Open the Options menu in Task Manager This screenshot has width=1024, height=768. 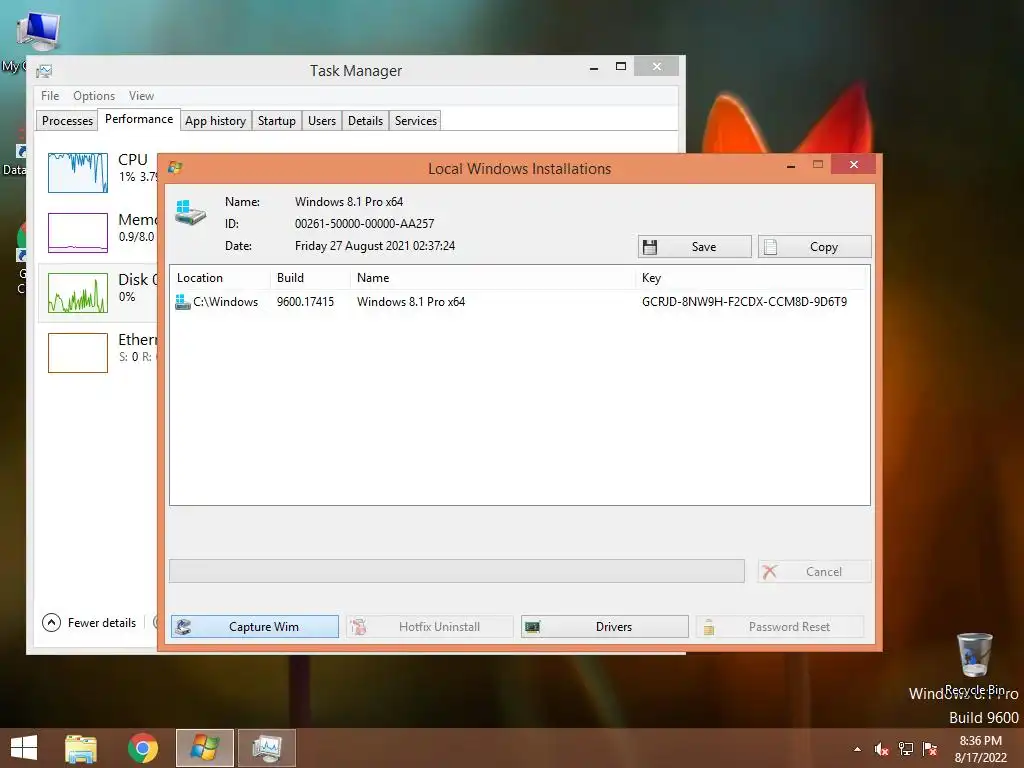[94, 96]
